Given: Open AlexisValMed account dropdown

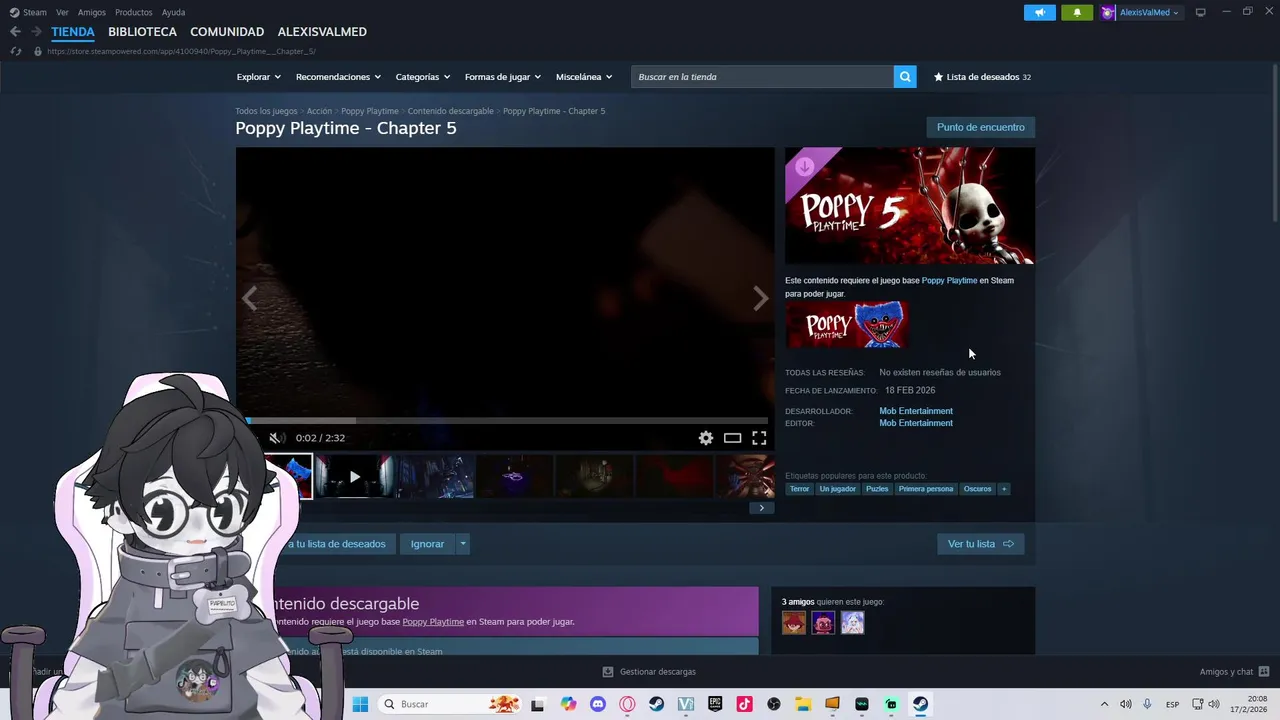Looking at the screenshot, I should pos(1141,12).
